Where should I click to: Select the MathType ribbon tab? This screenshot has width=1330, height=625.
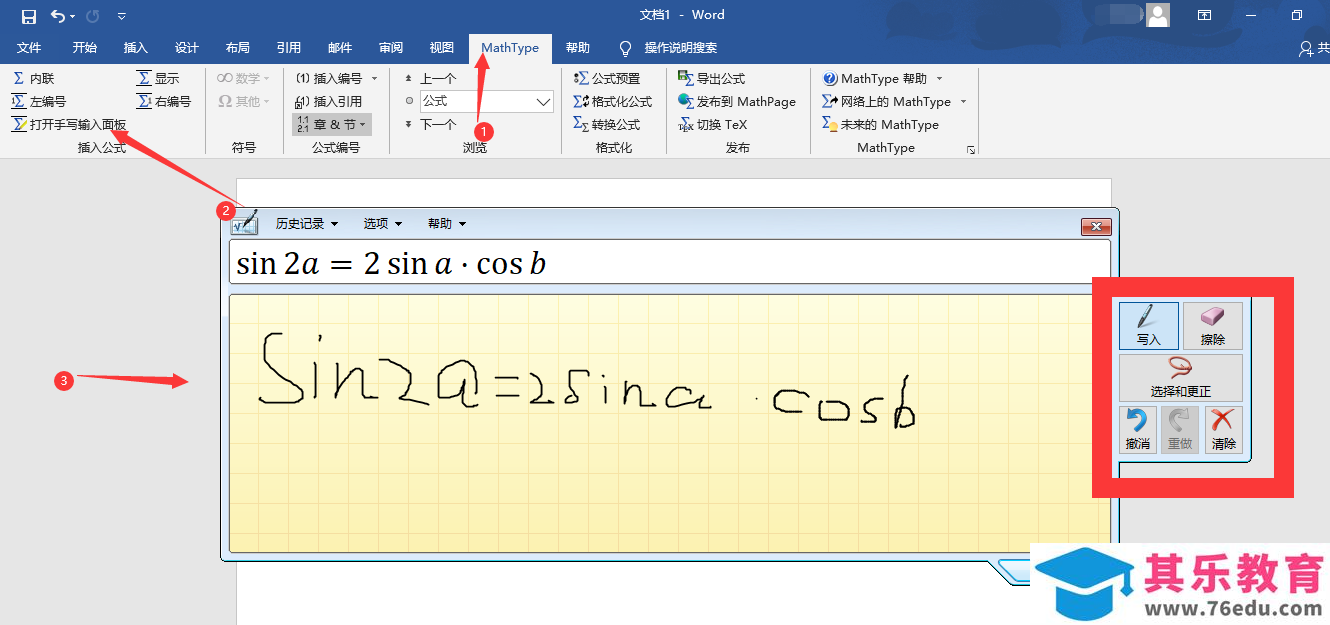click(510, 48)
